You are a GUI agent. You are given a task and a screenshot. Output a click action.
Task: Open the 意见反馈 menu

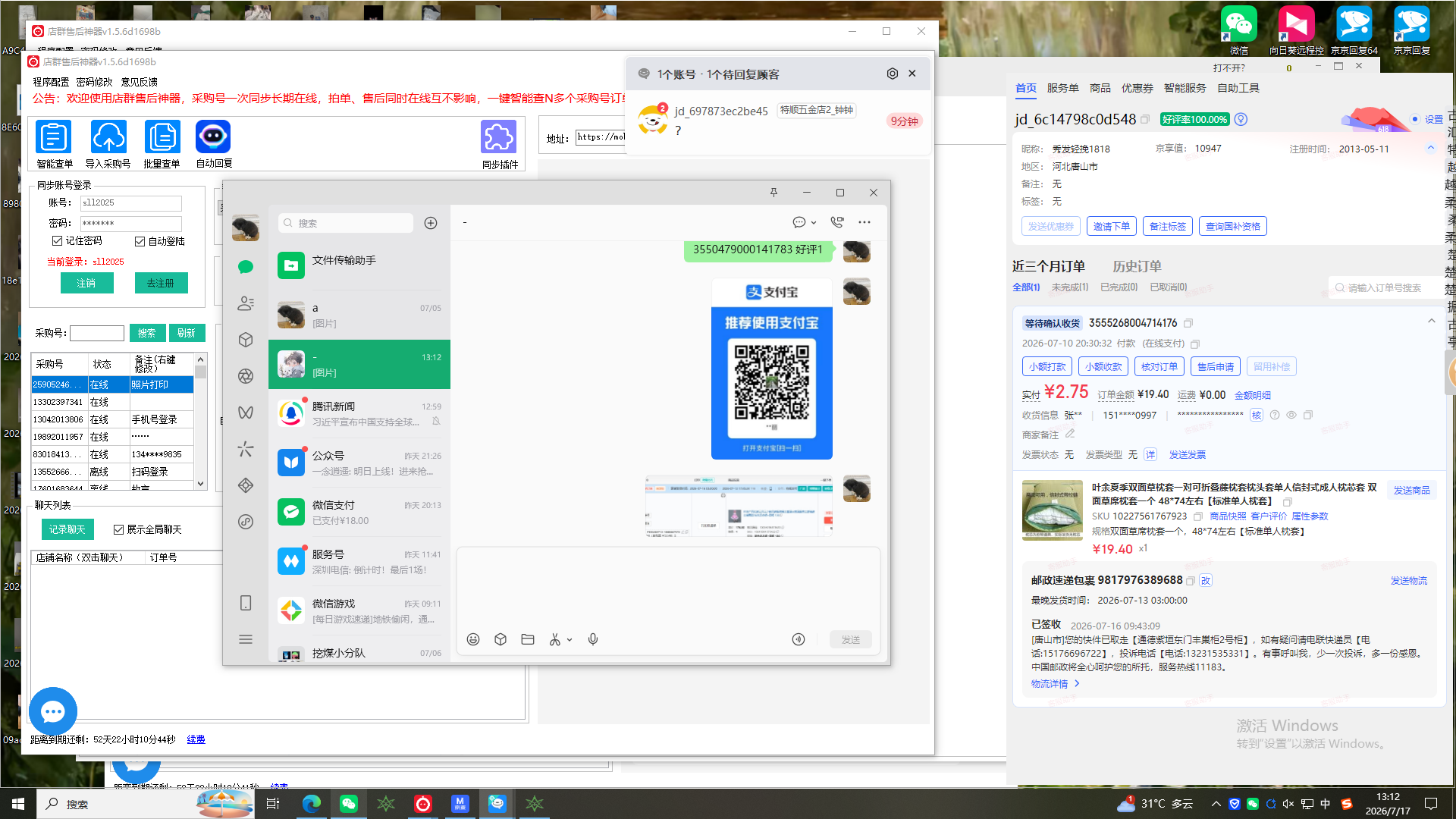pyautogui.click(x=140, y=82)
